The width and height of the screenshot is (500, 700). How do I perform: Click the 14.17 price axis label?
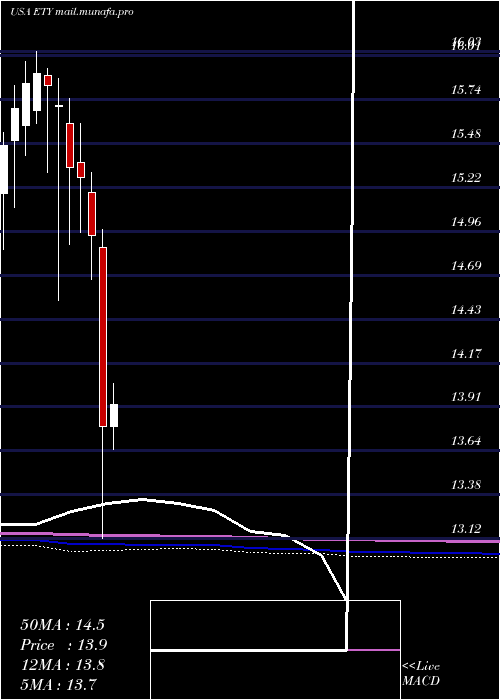(x=466, y=354)
